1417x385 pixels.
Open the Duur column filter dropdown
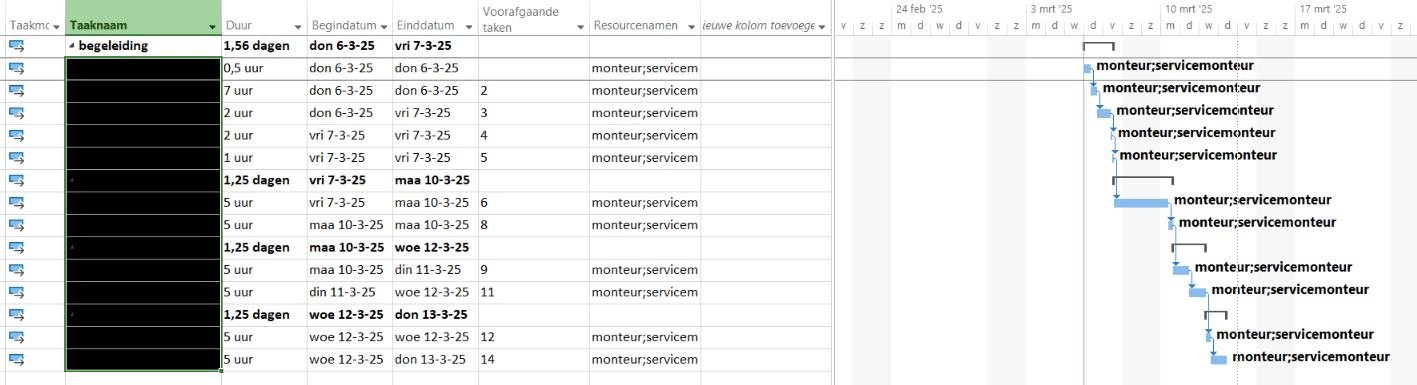(298, 26)
